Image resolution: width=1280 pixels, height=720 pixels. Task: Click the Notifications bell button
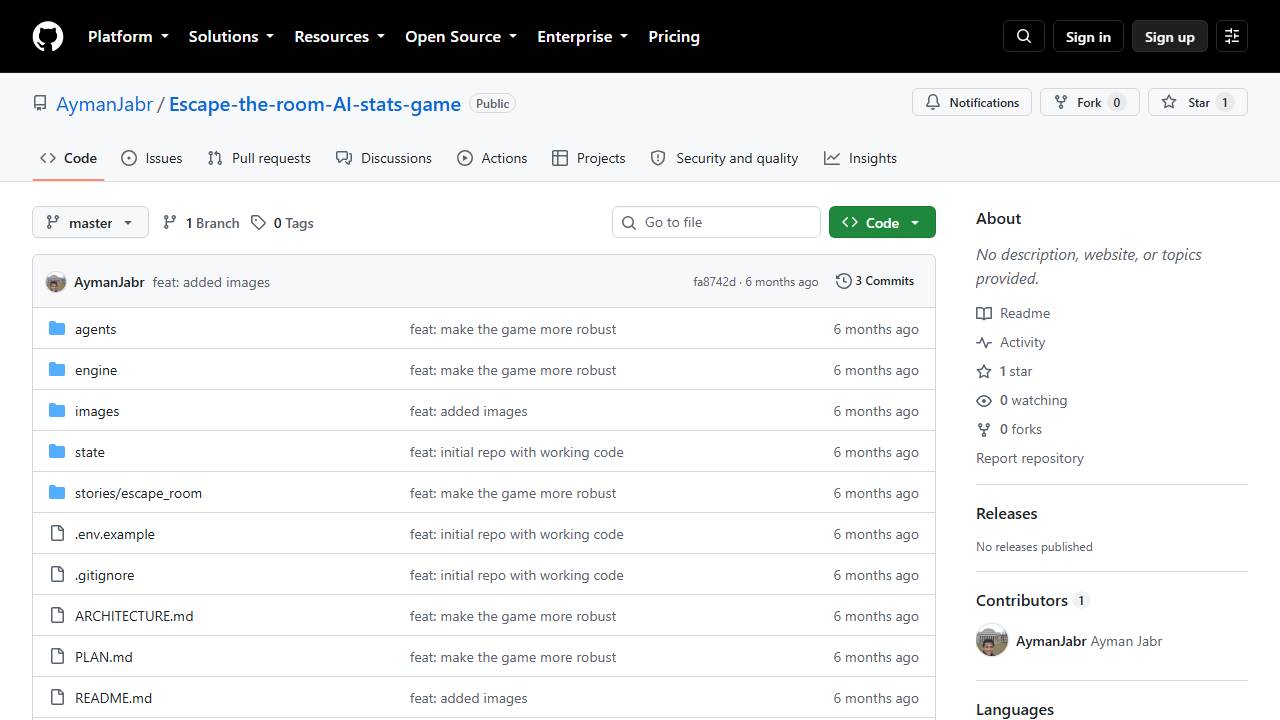[x=972, y=102]
